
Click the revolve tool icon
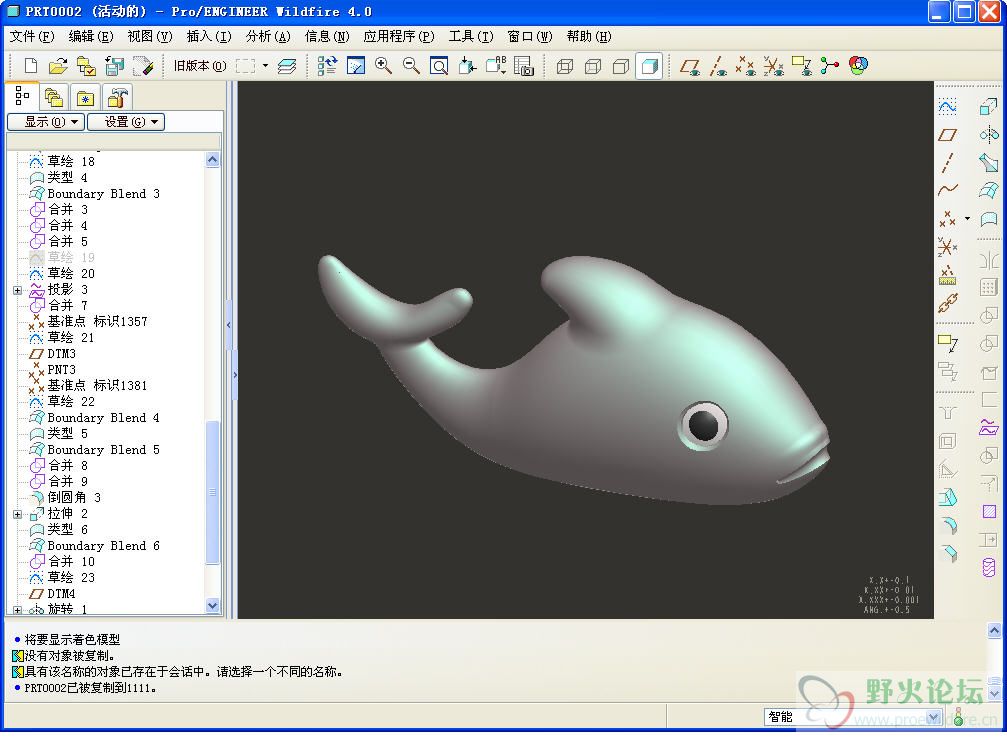[x=988, y=135]
